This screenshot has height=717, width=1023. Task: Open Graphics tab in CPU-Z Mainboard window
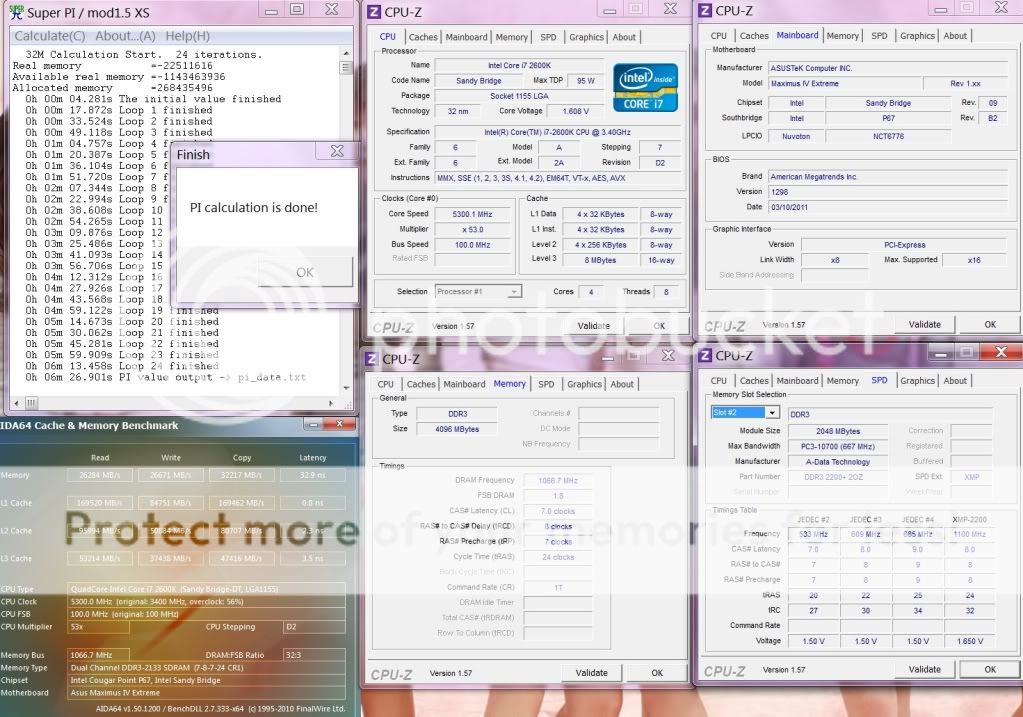pyautogui.click(x=917, y=36)
